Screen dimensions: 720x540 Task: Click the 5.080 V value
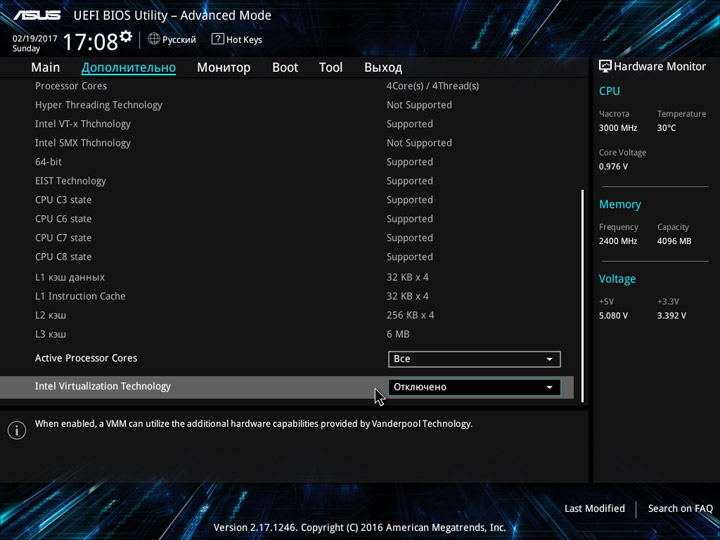[x=613, y=315]
